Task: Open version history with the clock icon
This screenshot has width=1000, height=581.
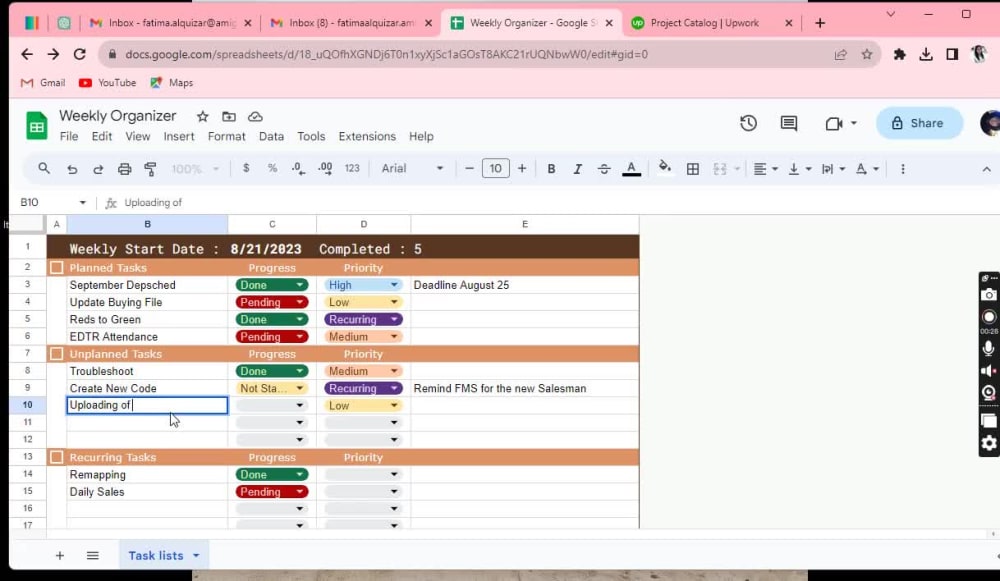Action: (x=748, y=122)
